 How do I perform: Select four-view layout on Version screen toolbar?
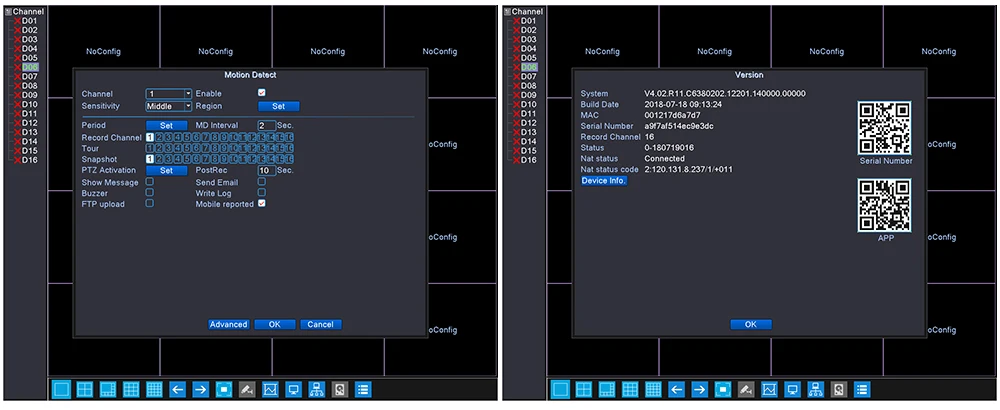[584, 389]
